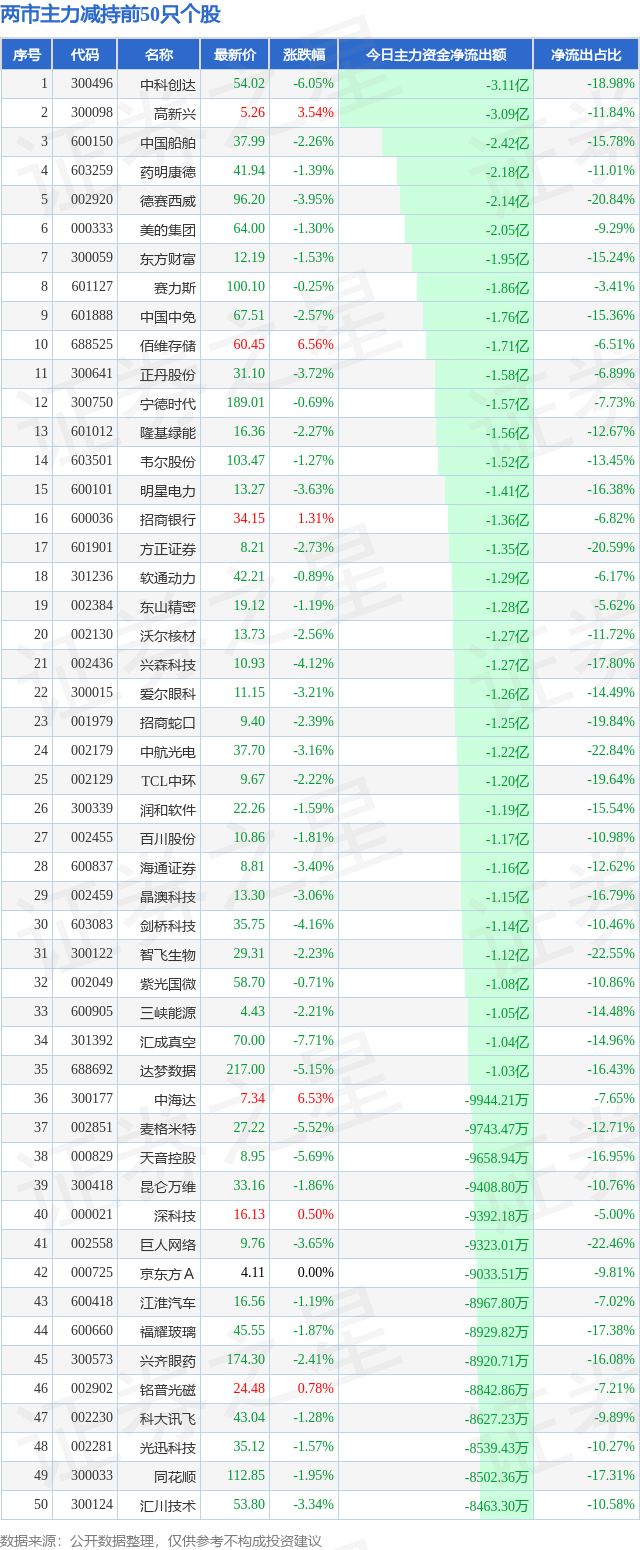Screen dimensions: 640x1550
Task: Click stock name 招商蛇口
Action: tap(168, 722)
